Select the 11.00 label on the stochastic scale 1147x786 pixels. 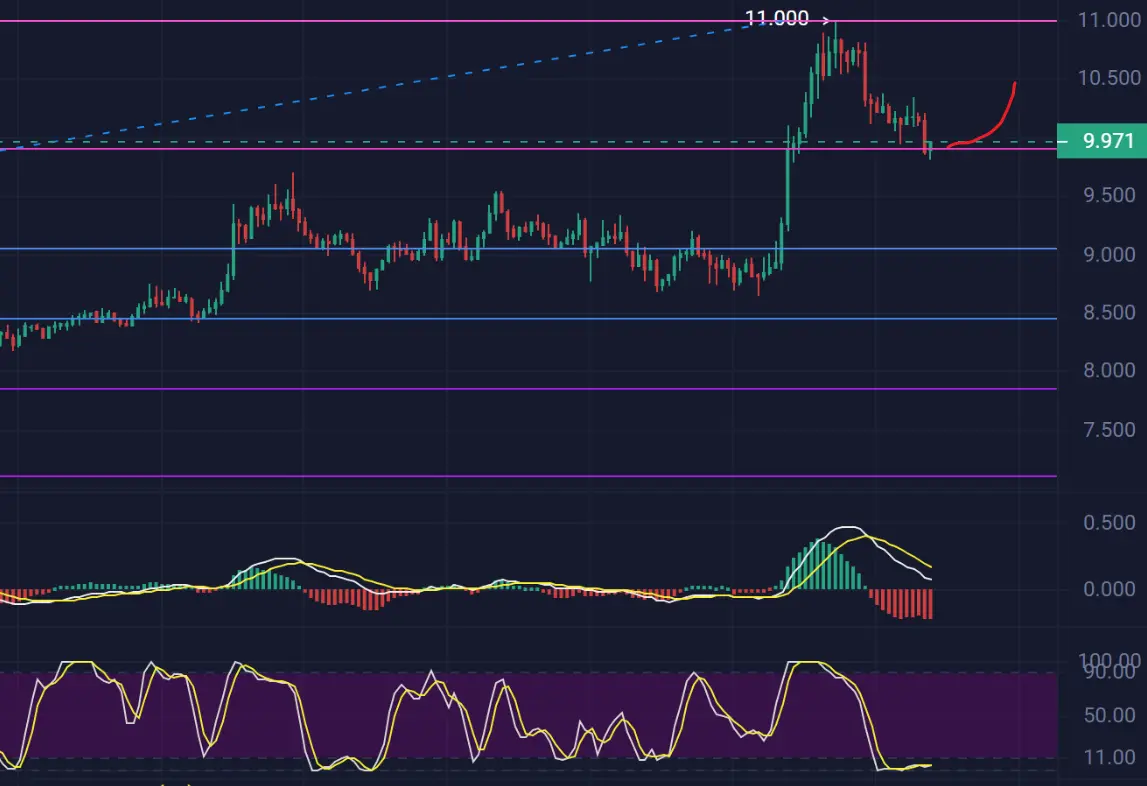pyautogui.click(x=1109, y=757)
